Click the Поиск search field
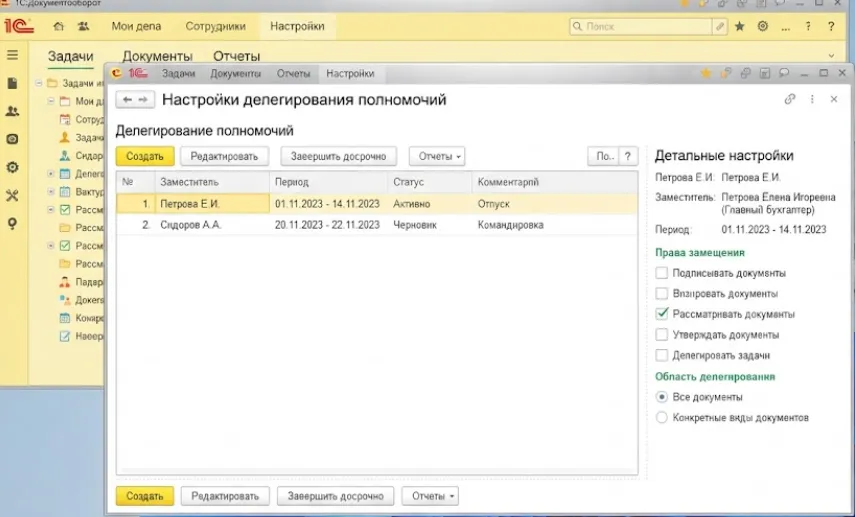The width and height of the screenshot is (855, 517). pyautogui.click(x=642, y=26)
